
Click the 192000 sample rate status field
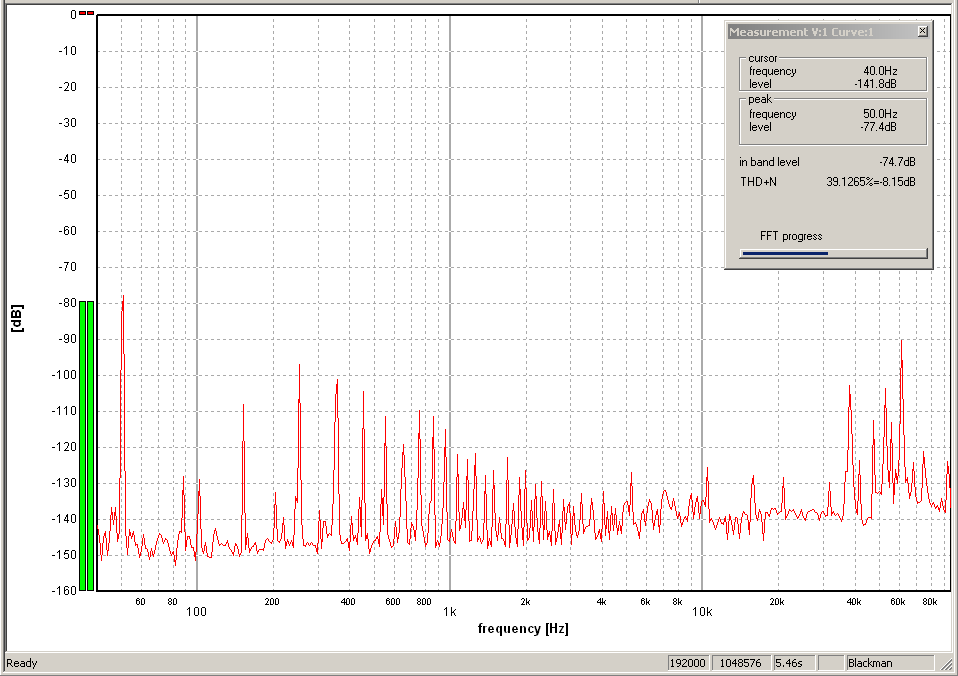pos(688,663)
